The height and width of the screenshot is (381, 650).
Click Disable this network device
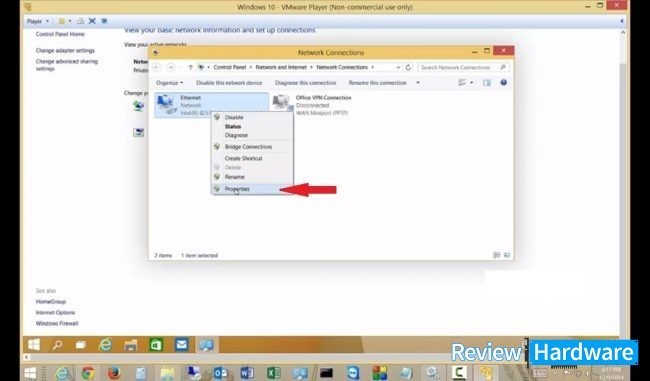[x=229, y=83]
